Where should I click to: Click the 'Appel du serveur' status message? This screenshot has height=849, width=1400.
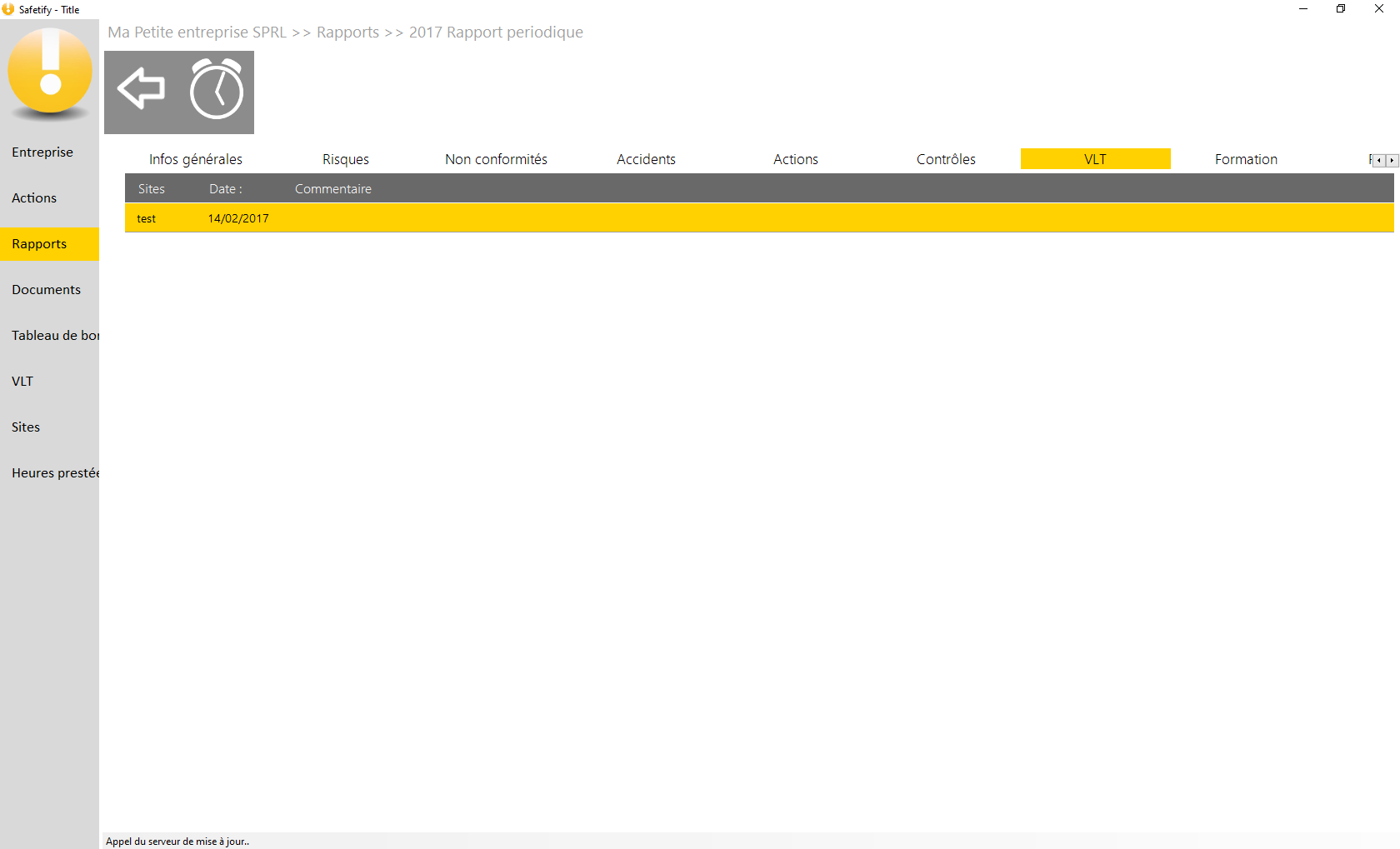[177, 842]
